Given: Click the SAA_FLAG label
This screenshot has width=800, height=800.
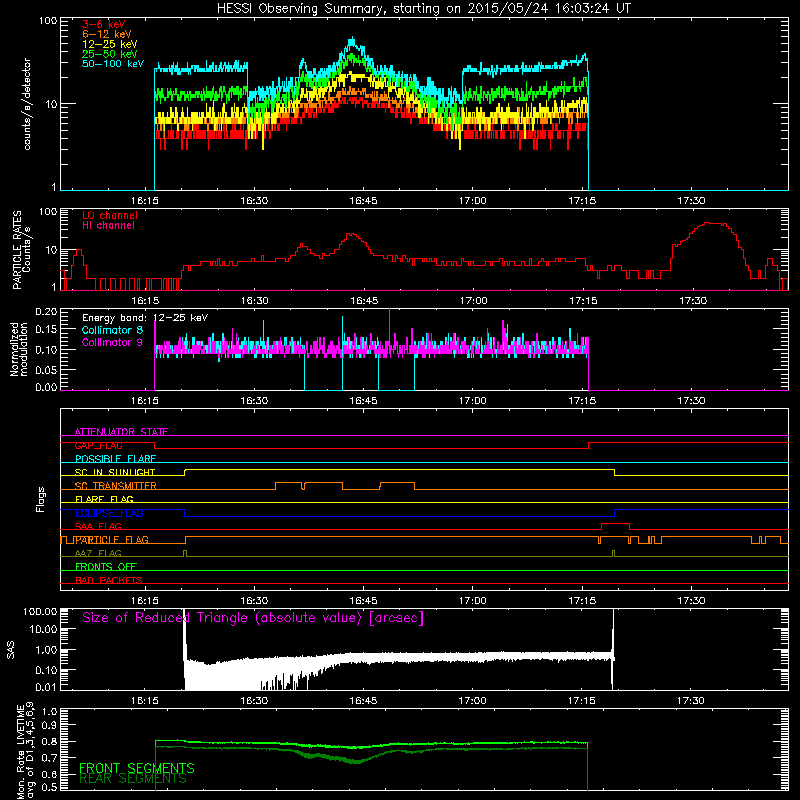Looking at the screenshot, I should [98, 526].
